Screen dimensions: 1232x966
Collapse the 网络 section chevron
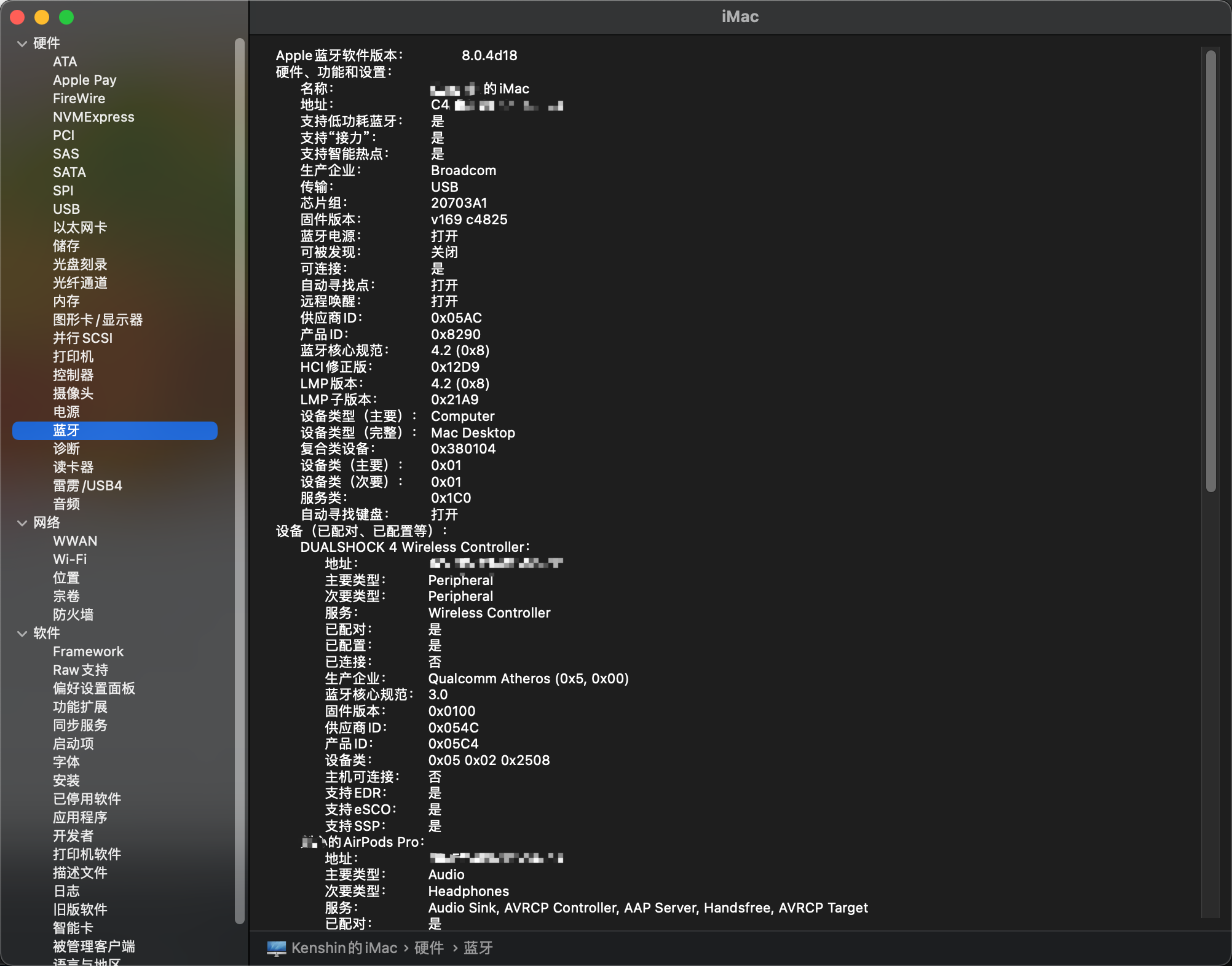pyautogui.click(x=22, y=523)
